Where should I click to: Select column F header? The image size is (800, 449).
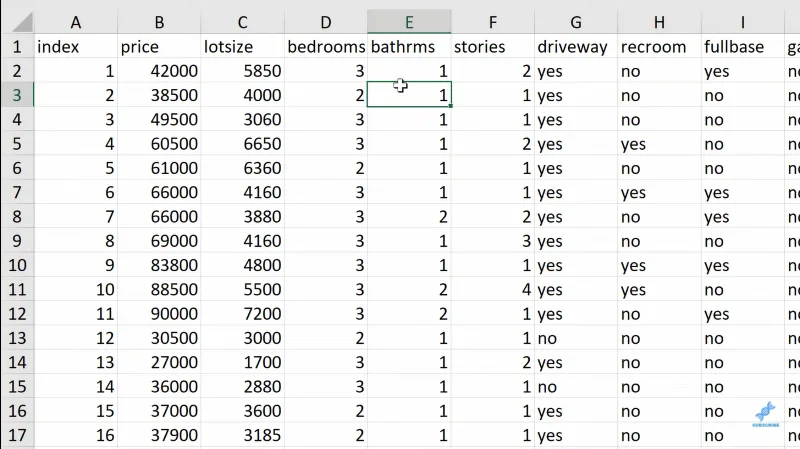pyautogui.click(x=492, y=22)
